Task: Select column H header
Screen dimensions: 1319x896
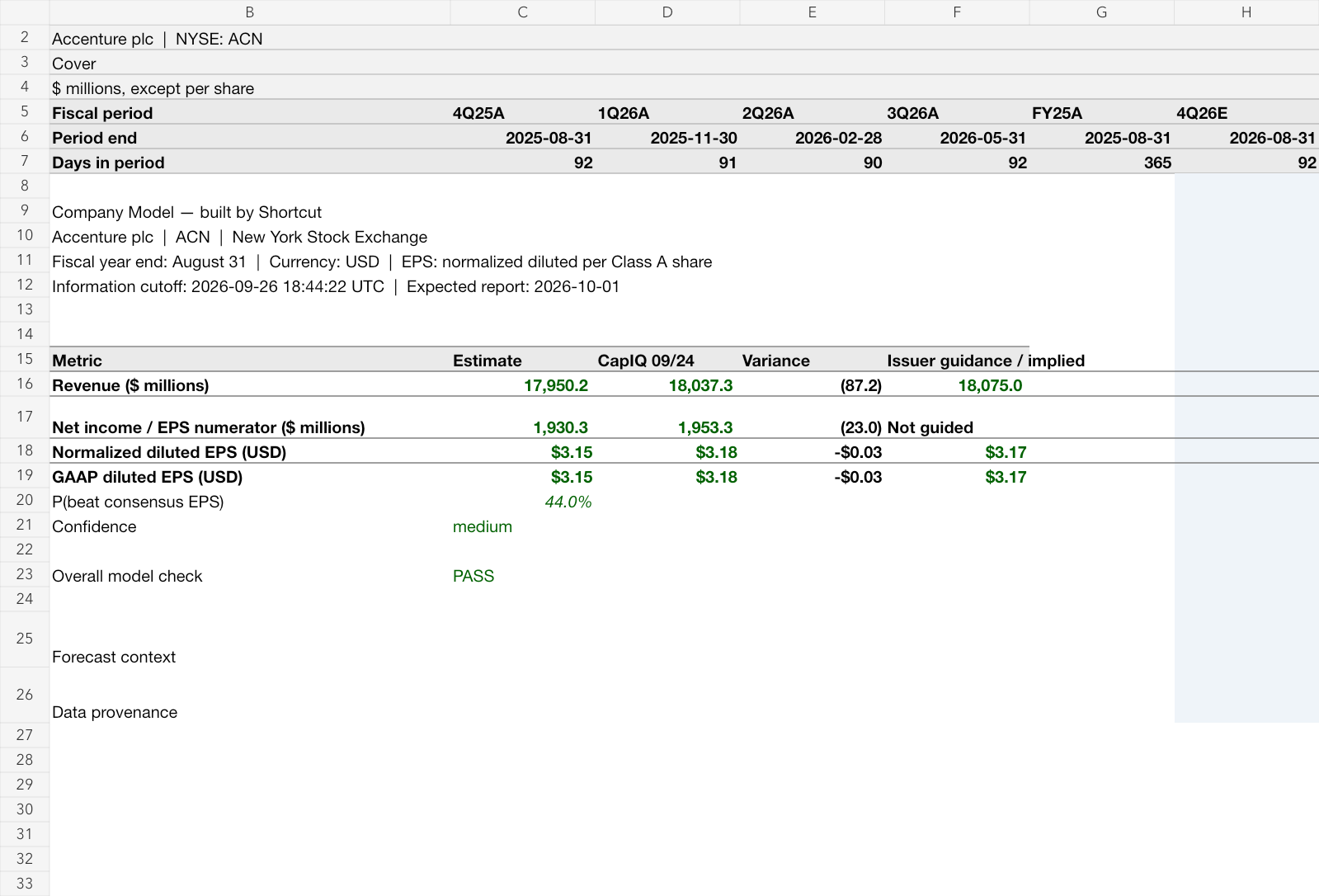Action: pyautogui.click(x=1246, y=12)
